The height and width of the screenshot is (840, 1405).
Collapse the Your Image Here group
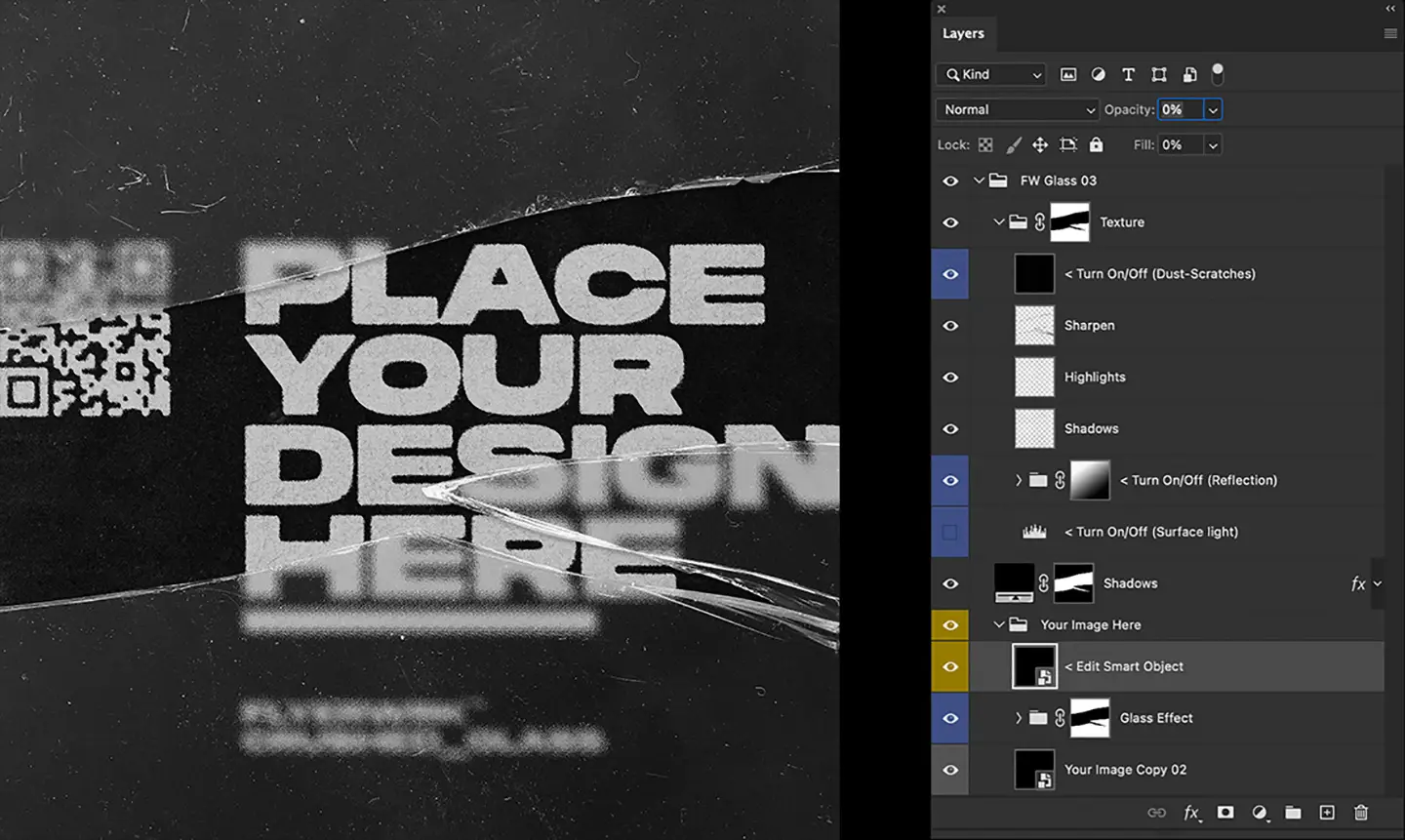[998, 624]
